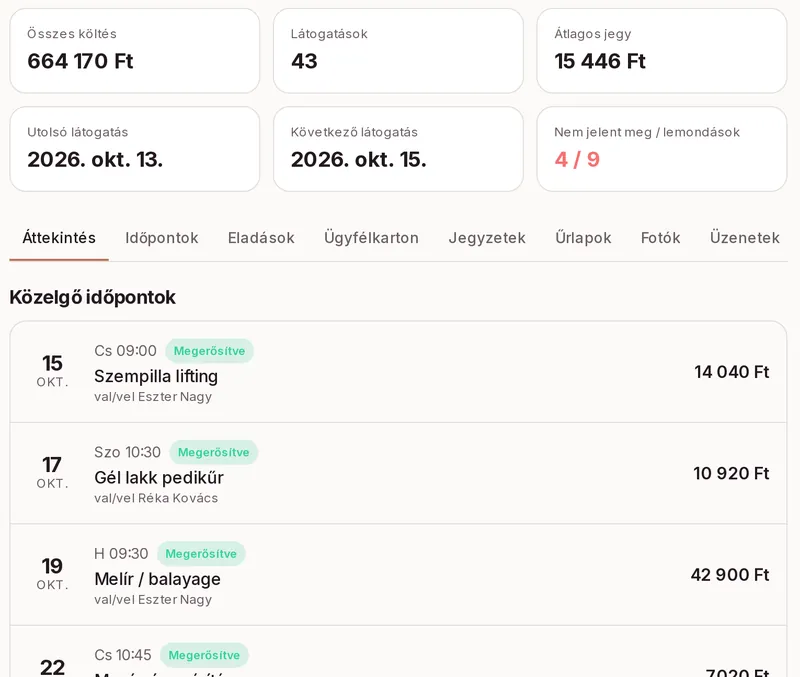Open the Űrlapok tab

583,238
